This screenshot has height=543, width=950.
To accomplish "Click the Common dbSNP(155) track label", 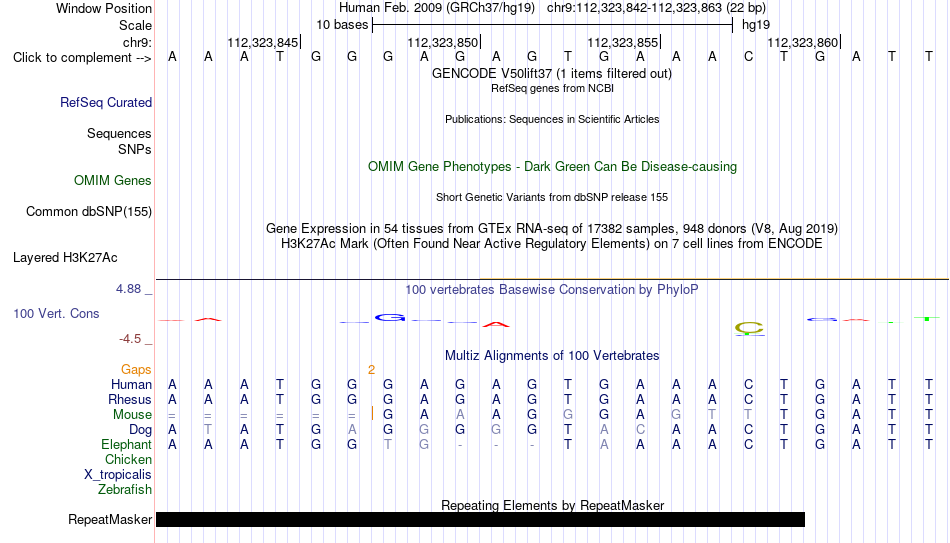I will pos(89,212).
